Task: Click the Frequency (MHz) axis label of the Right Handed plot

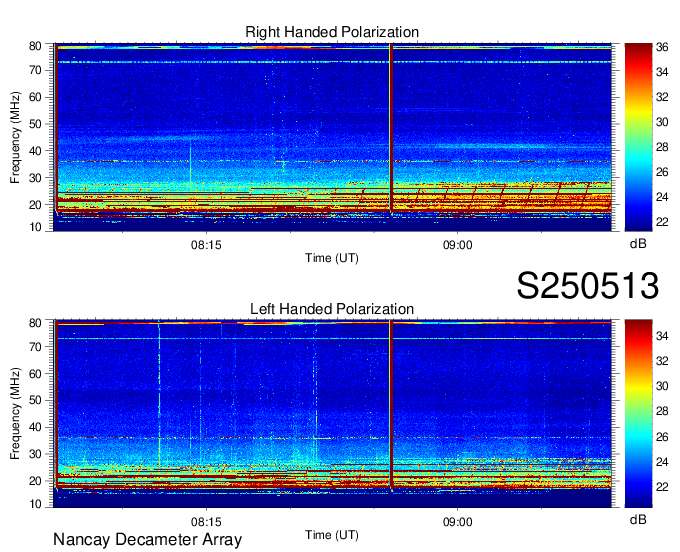Action: (15, 137)
